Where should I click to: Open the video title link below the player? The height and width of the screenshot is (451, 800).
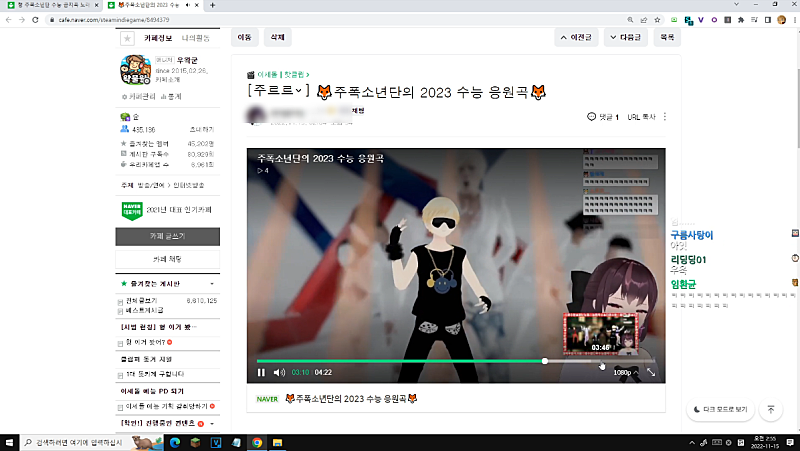click(x=351, y=398)
